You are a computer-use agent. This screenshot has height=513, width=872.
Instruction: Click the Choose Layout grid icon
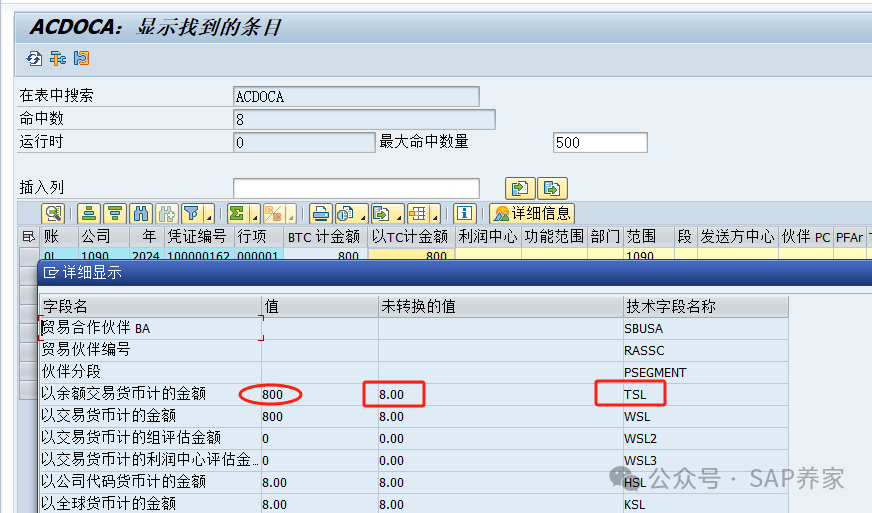(x=418, y=214)
